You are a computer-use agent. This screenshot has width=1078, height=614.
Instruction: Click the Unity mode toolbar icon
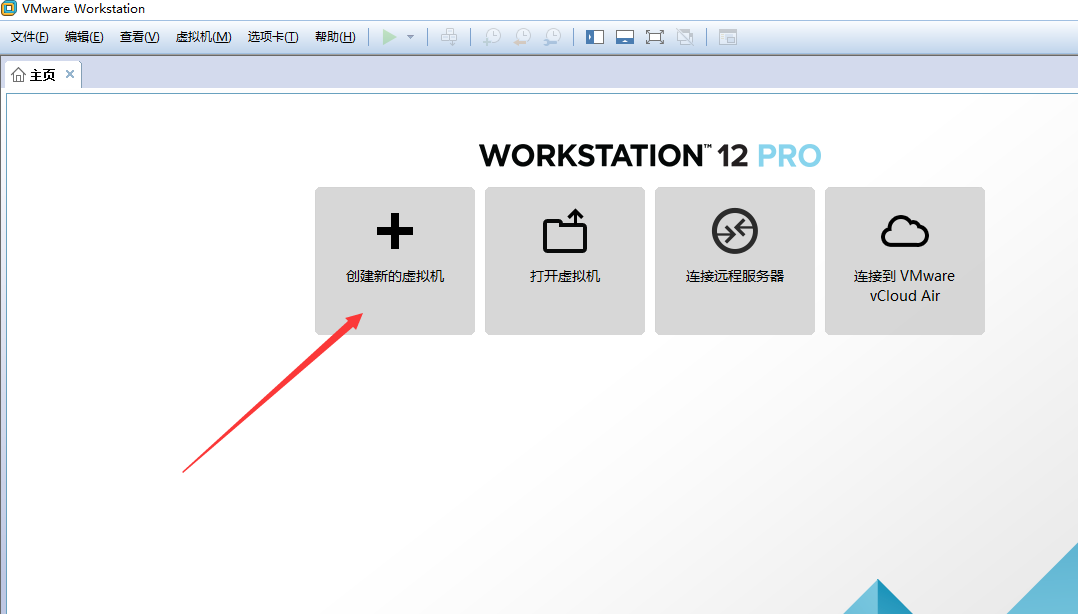click(685, 37)
